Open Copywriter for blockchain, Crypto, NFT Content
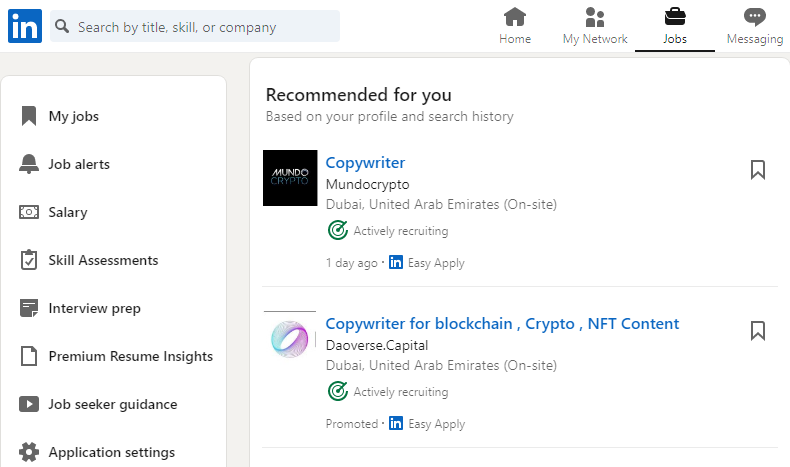Viewport: 790px width, 467px height. click(502, 323)
